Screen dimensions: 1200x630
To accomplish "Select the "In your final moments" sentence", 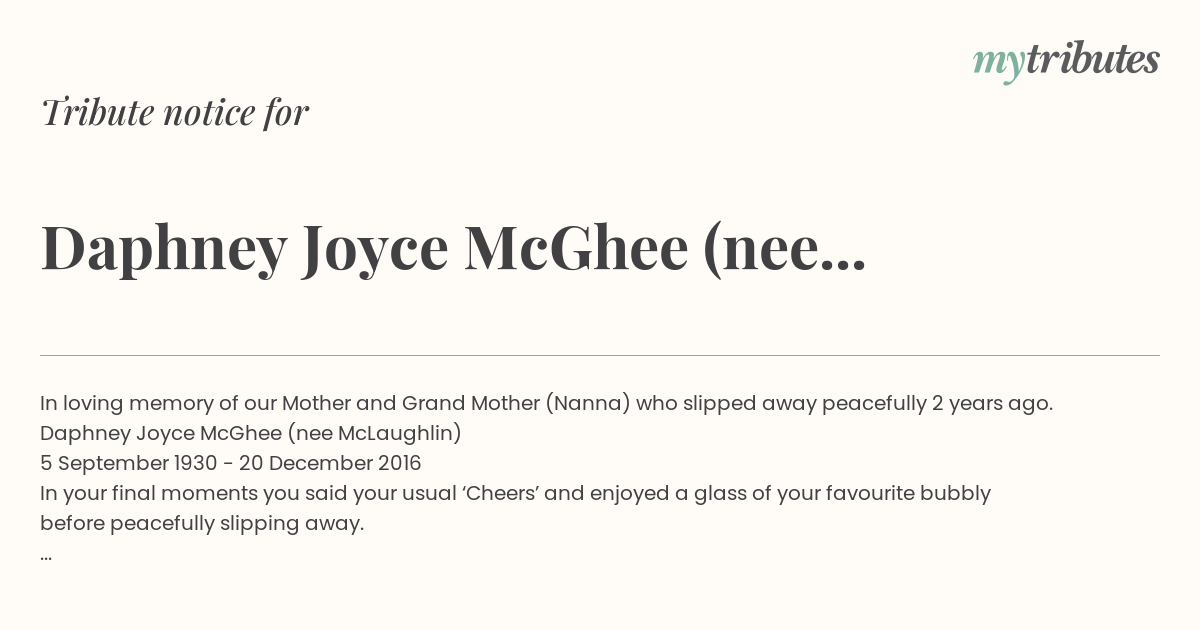I will (515, 494).
